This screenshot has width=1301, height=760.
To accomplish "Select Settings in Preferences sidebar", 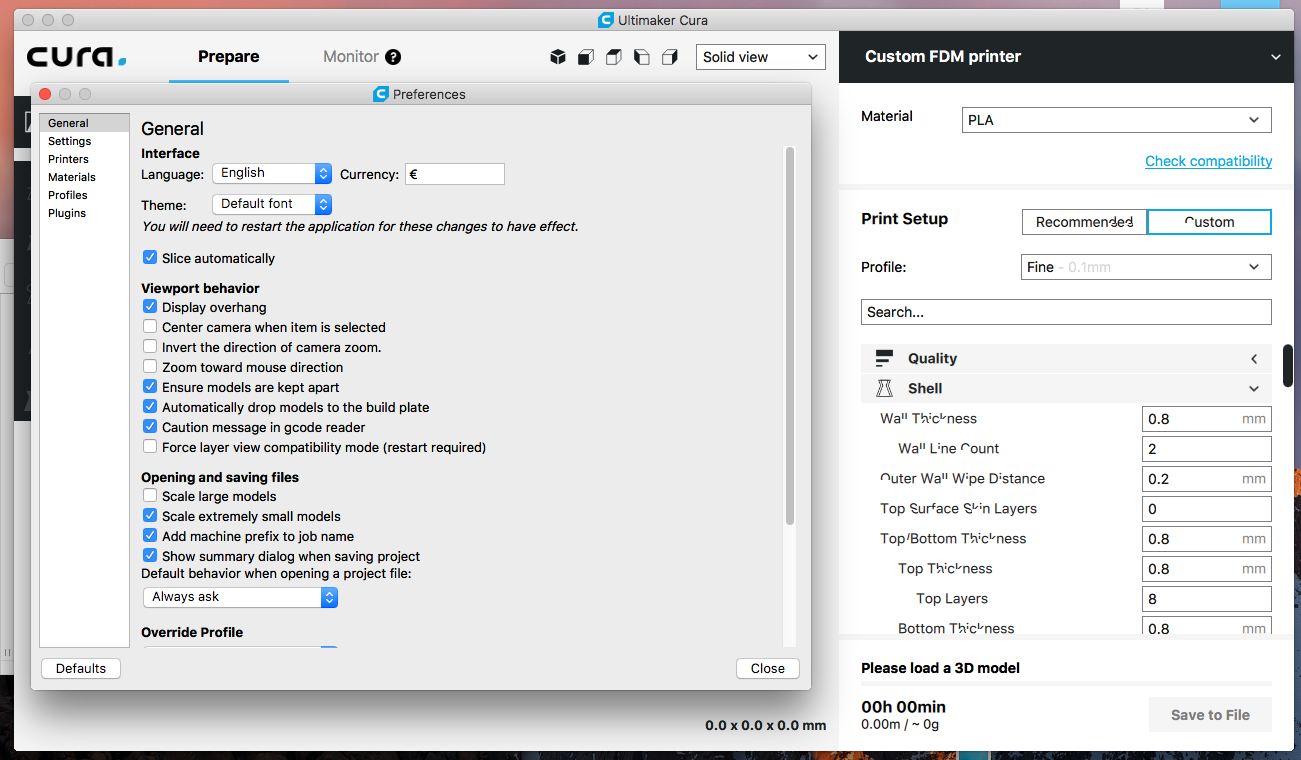I will tap(84, 141).
